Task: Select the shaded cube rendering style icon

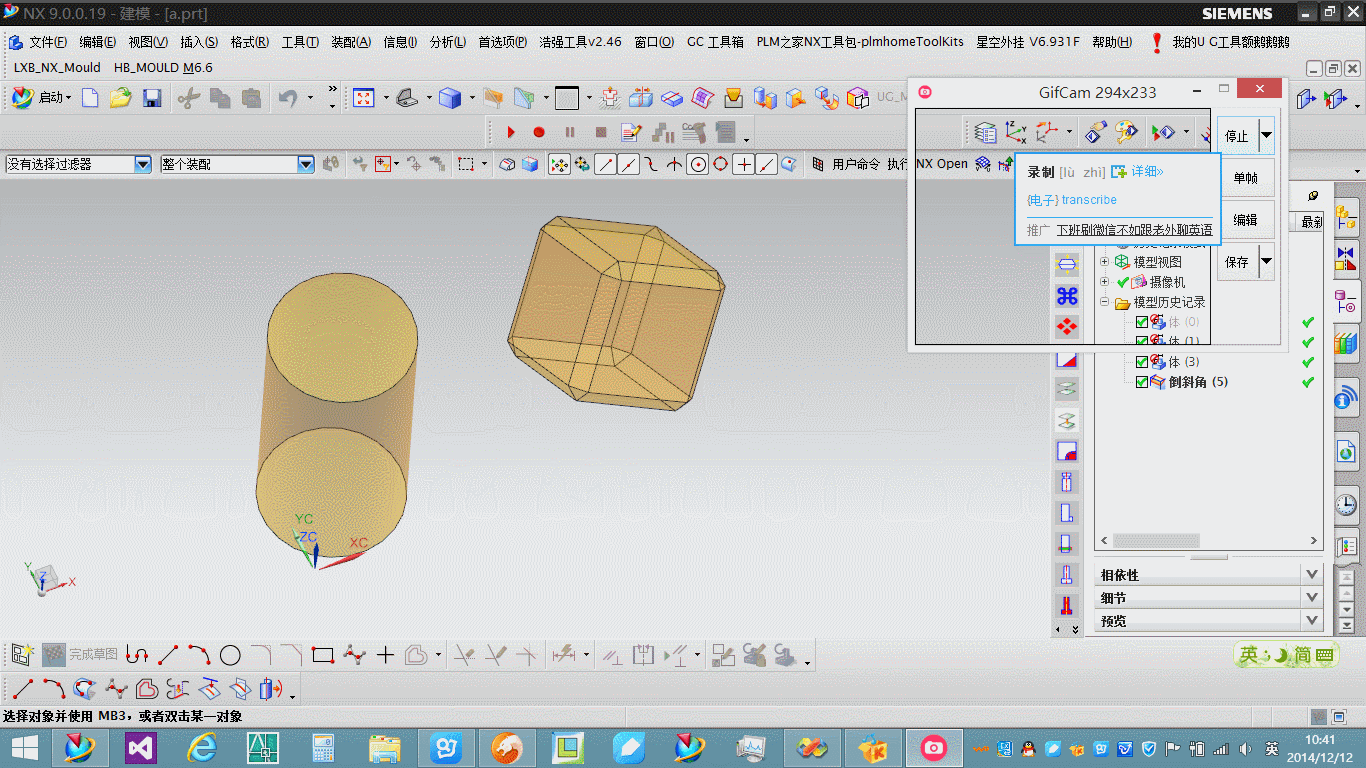Action: [x=450, y=98]
